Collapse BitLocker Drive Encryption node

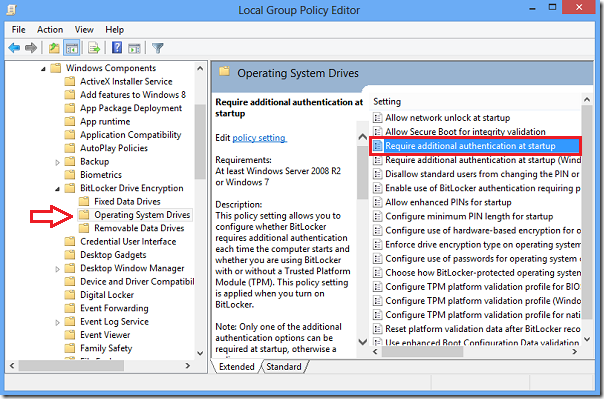tap(57, 189)
